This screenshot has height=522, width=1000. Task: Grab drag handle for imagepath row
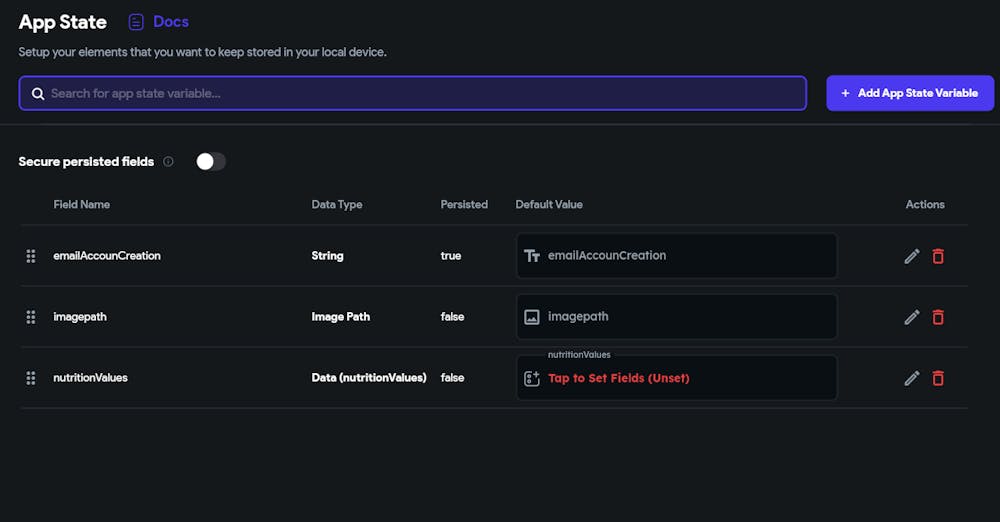pyautogui.click(x=31, y=317)
